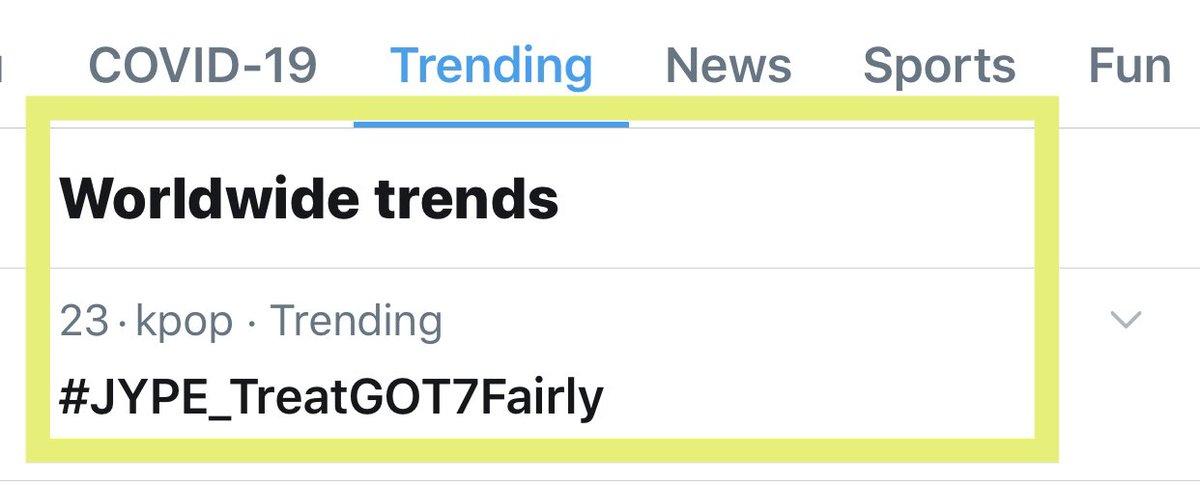Select the Trending tab
Screen dimensions: 1200x486
point(491,66)
